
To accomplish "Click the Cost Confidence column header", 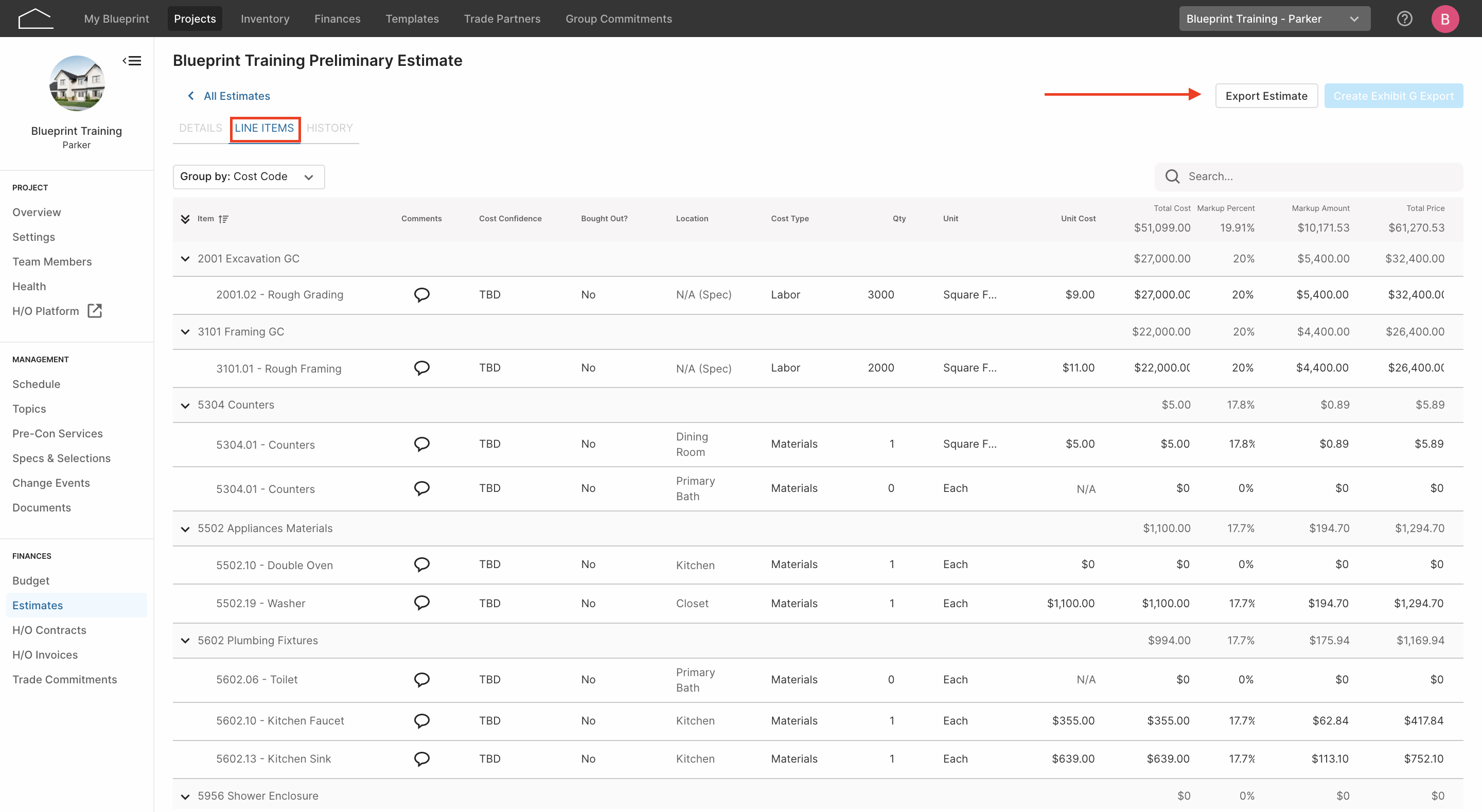I will coord(510,219).
